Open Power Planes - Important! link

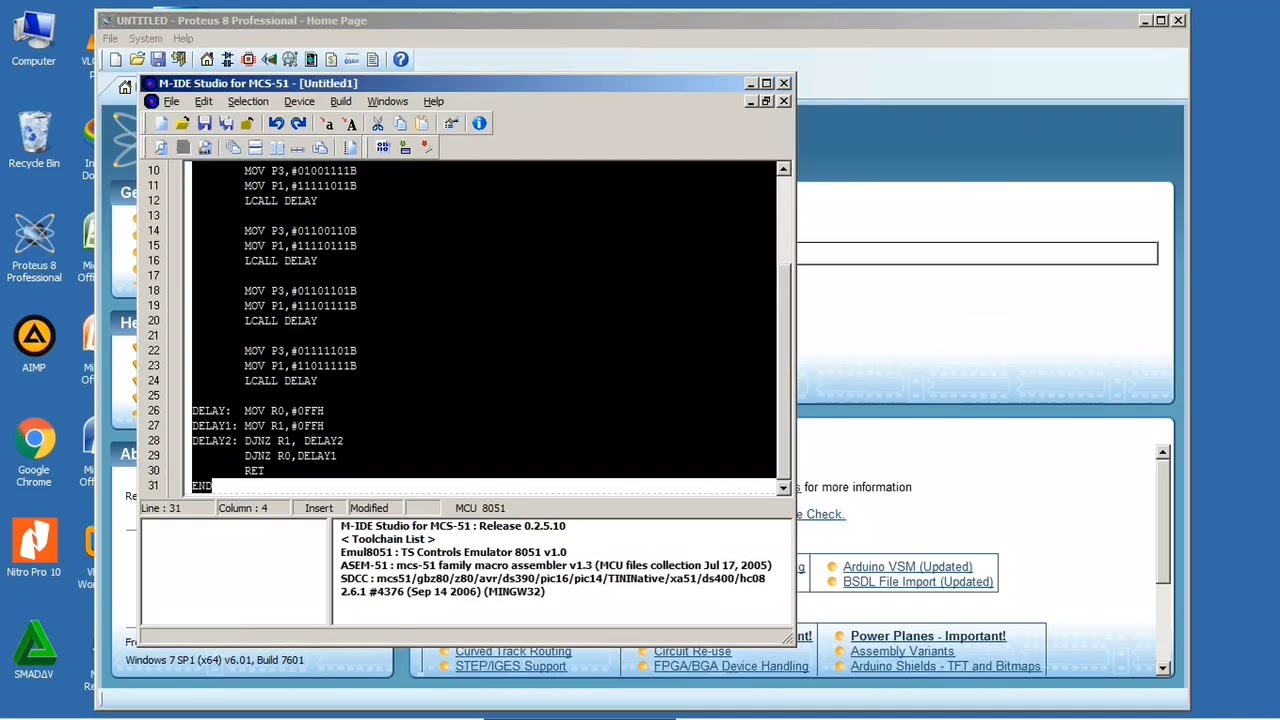(928, 636)
